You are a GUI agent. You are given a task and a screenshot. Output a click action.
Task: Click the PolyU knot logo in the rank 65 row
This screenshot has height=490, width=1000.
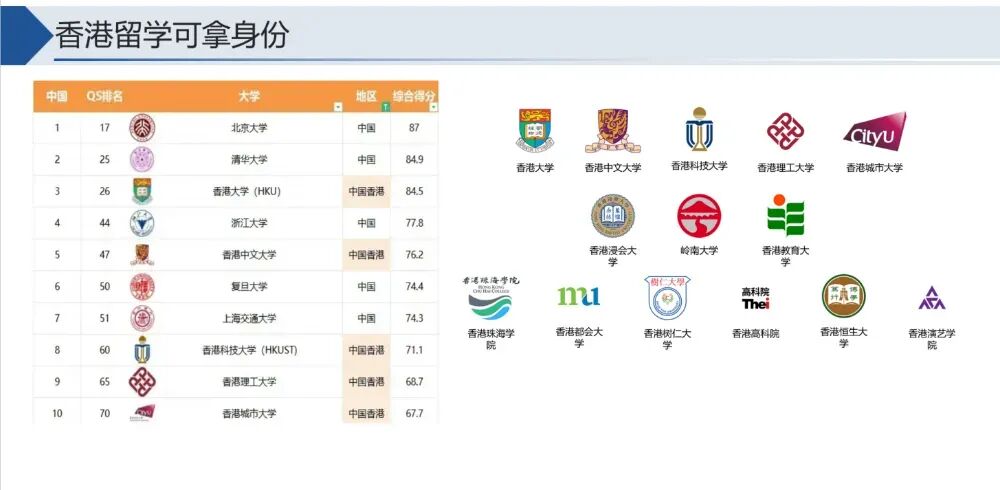pos(142,382)
